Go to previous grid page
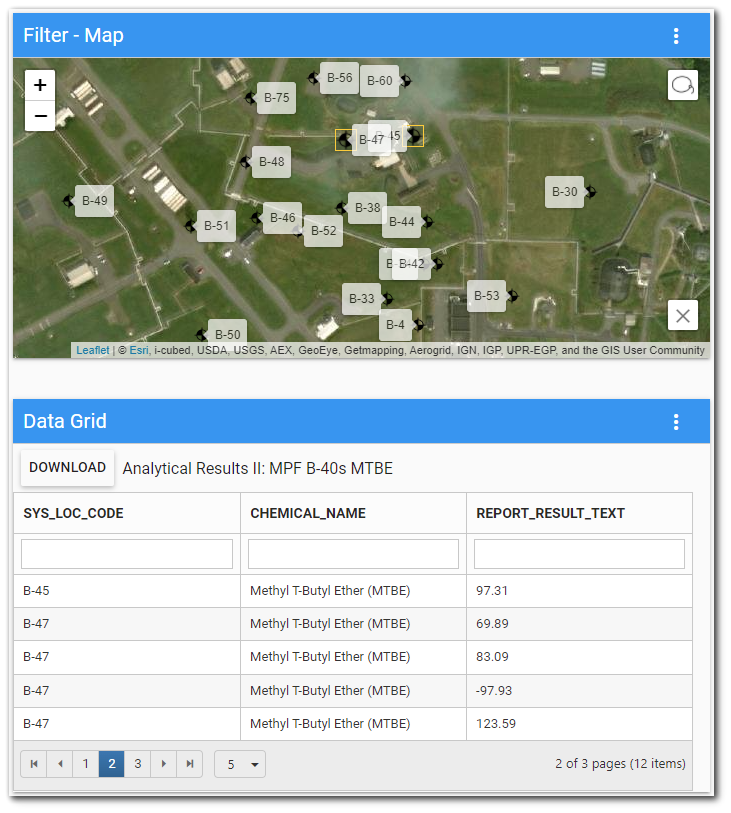The height and width of the screenshot is (813, 731). pyautogui.click(x=60, y=764)
